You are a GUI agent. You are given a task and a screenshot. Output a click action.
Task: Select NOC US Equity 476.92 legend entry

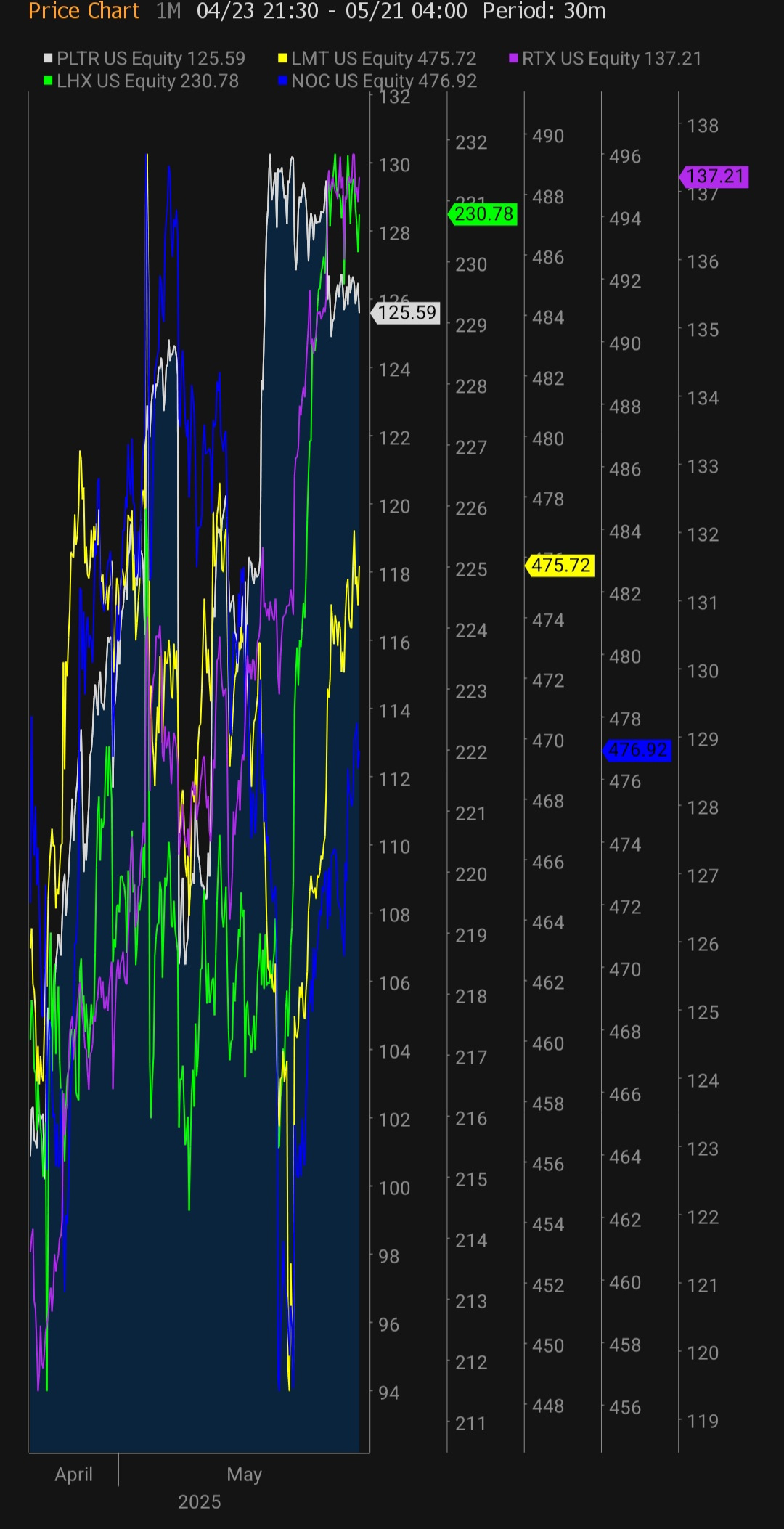coord(377,81)
